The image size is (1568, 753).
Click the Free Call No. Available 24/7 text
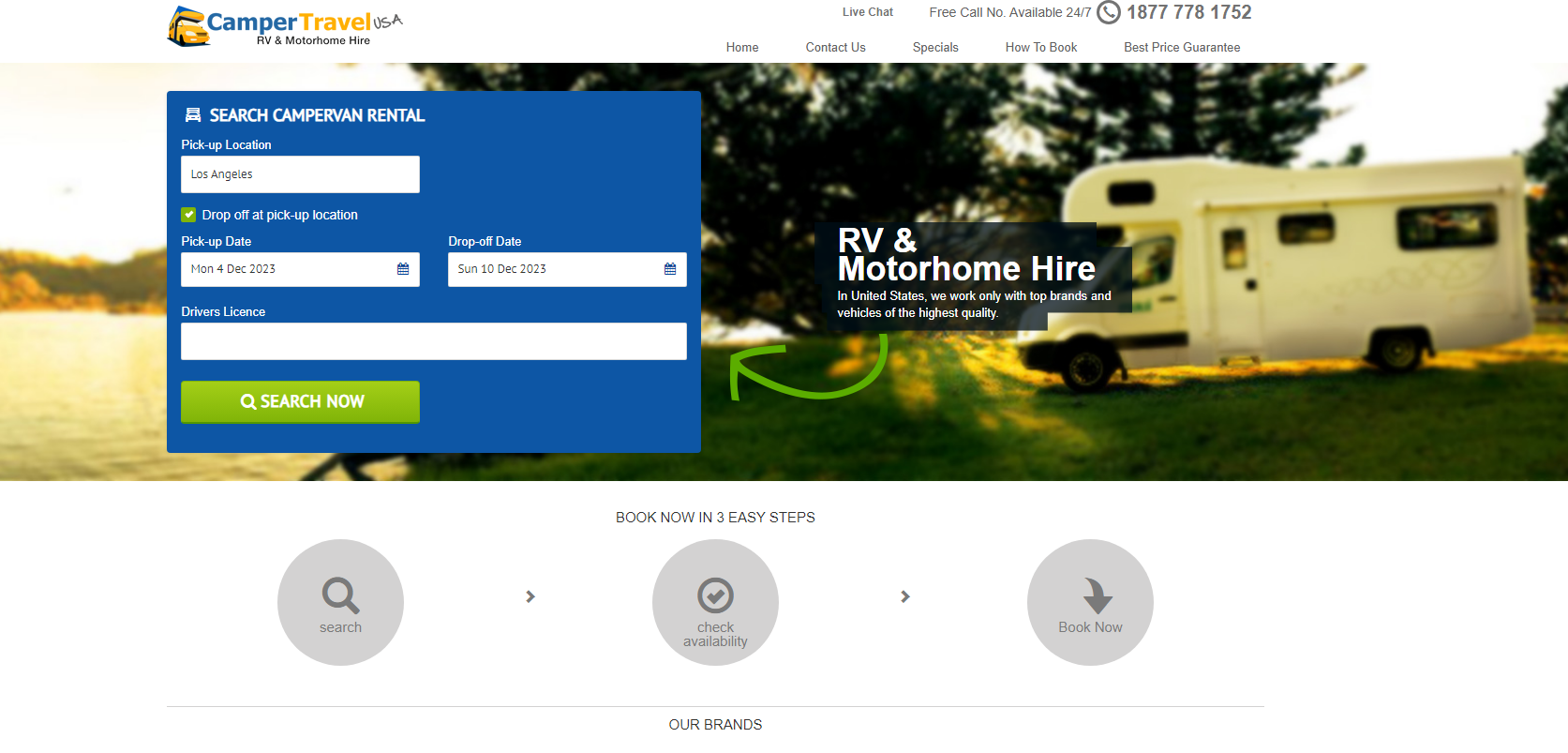coord(1010,12)
